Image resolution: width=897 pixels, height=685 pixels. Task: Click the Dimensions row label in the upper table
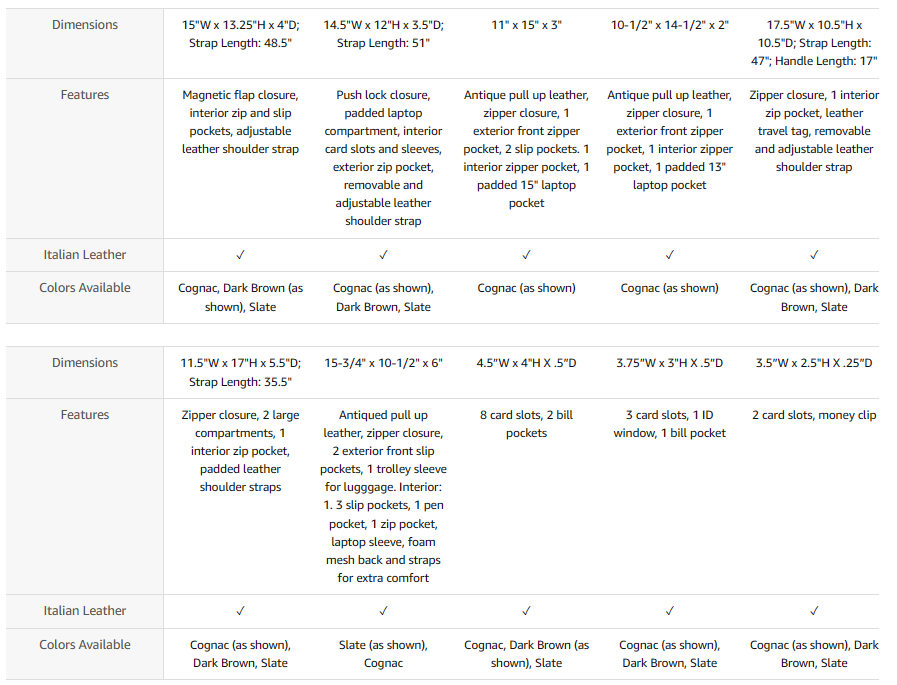point(85,24)
